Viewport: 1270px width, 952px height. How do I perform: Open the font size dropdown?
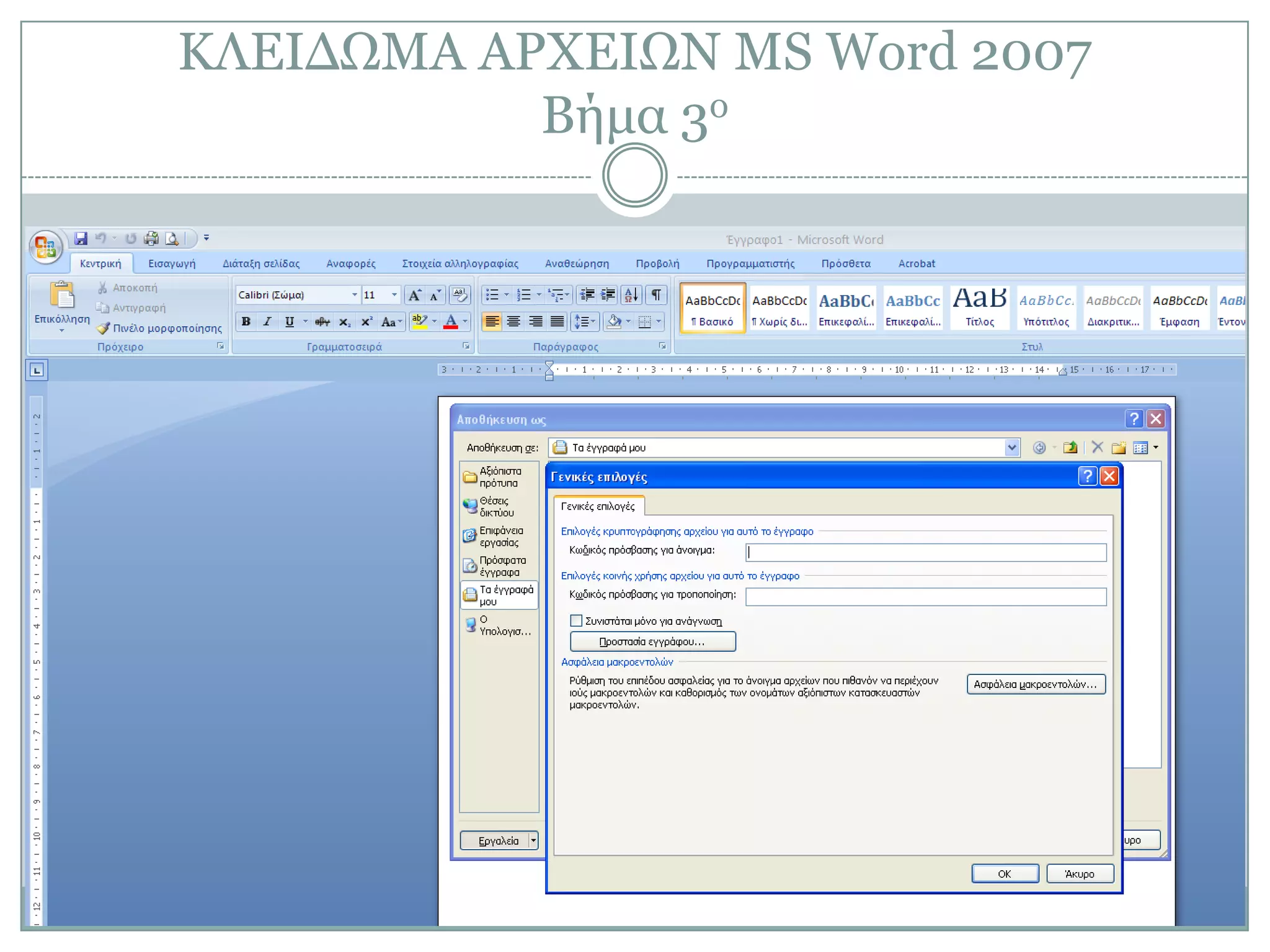(x=394, y=295)
